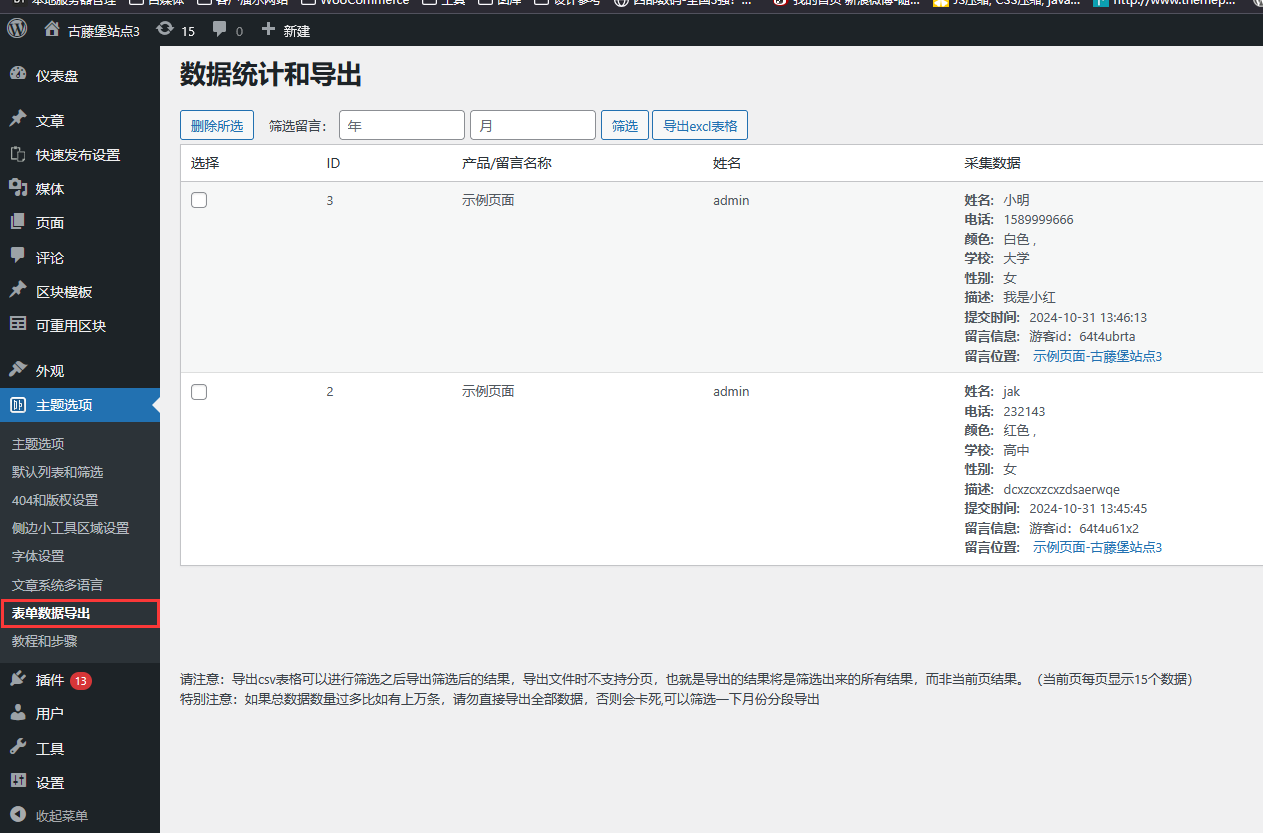Click the 年 year filter input field
Screen dimensions: 1263x833
tap(401, 124)
